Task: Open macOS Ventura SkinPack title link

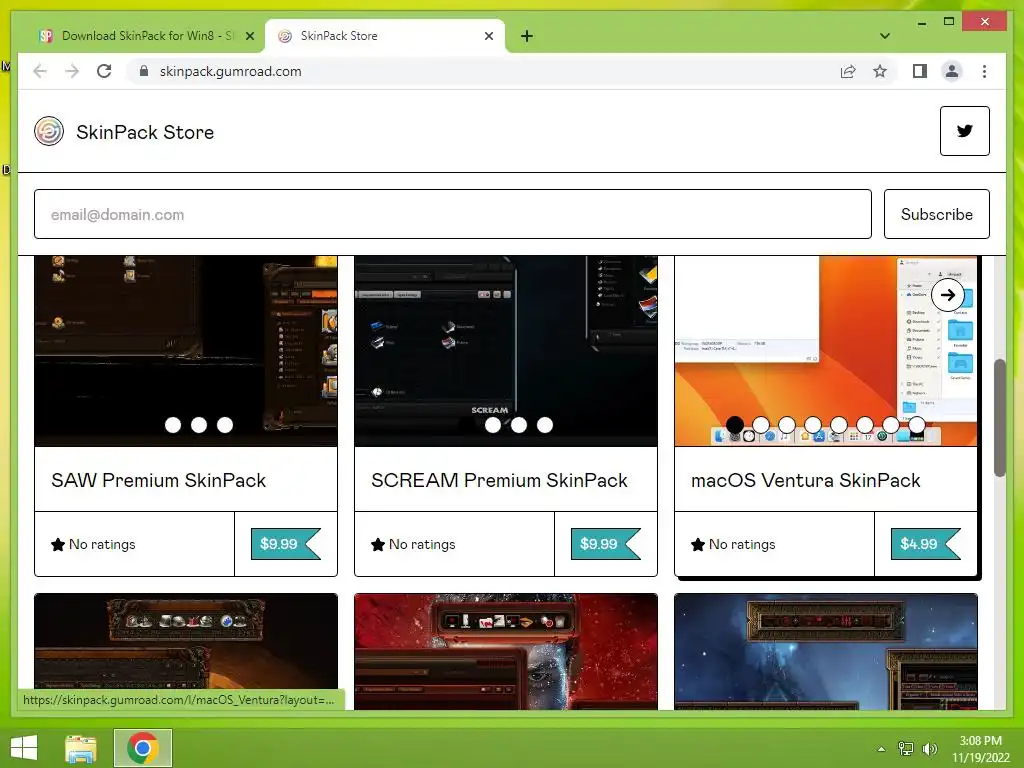Action: 805,480
